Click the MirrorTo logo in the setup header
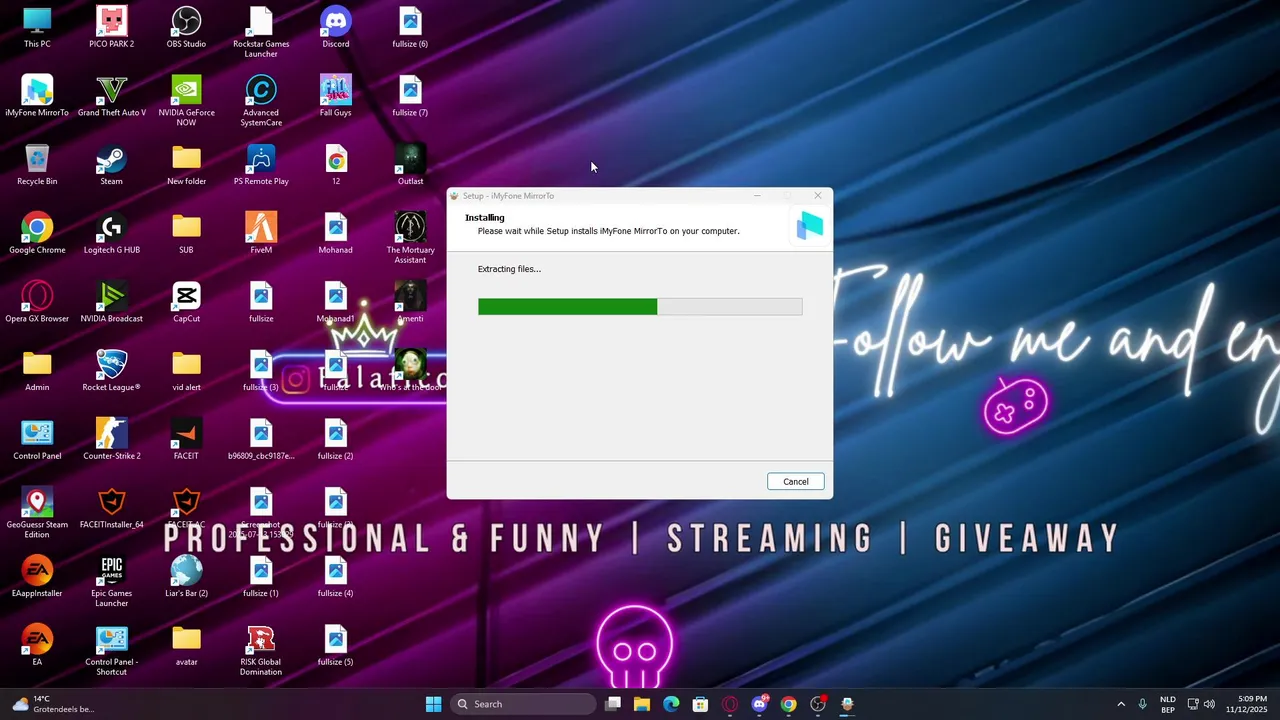The width and height of the screenshot is (1280, 720). 809,227
